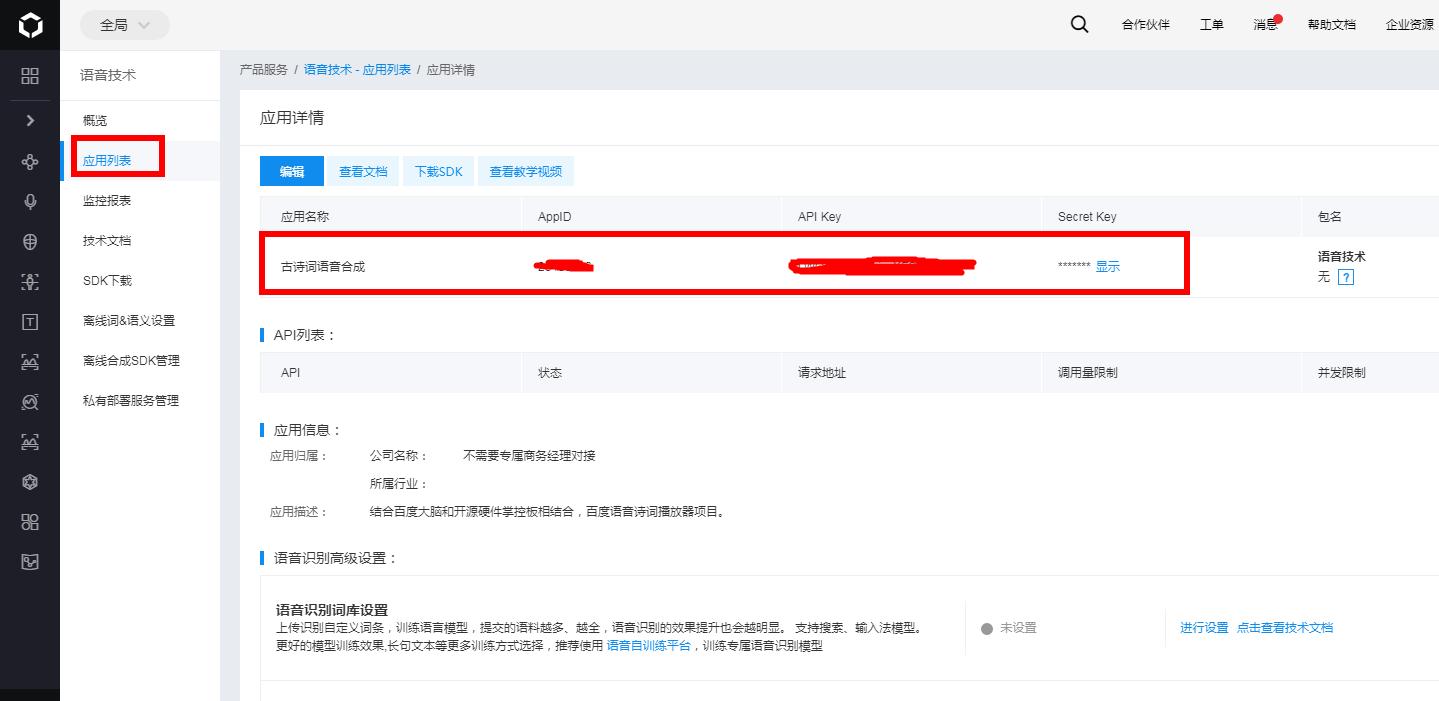Screen dimensions: 1439x701
Task: Select the microphone speech service icon
Action: 30,201
